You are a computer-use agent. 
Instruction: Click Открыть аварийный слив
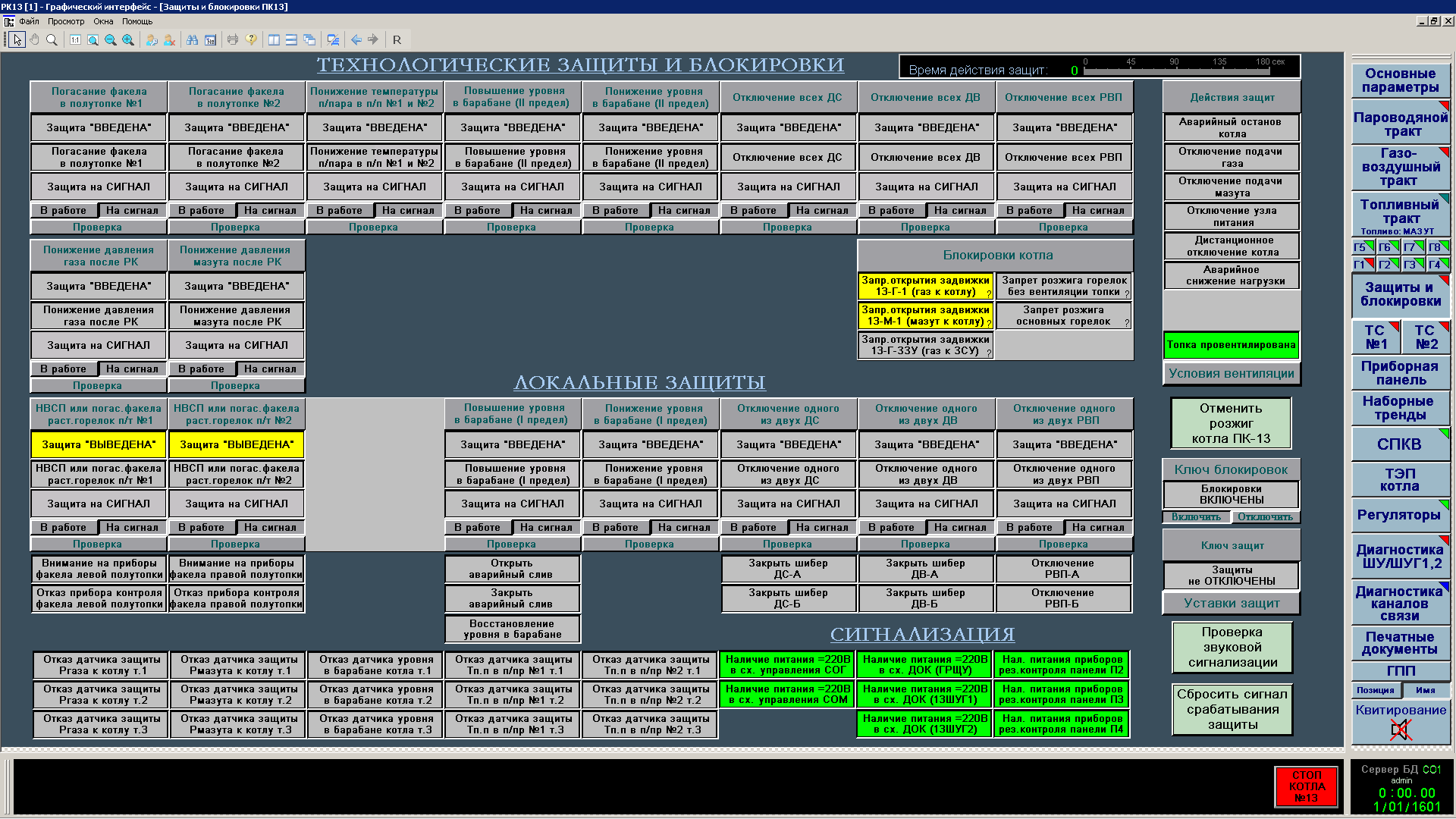pos(512,569)
